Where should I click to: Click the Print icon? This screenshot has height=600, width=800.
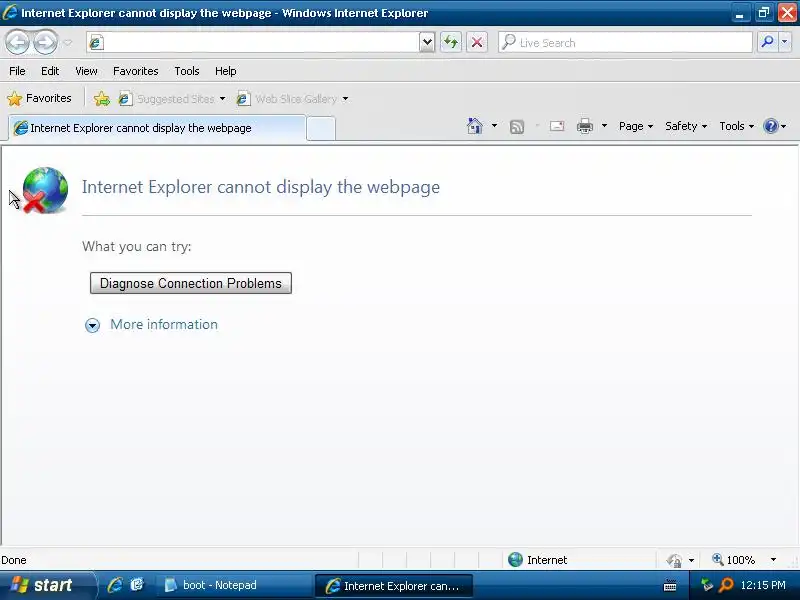(x=585, y=126)
